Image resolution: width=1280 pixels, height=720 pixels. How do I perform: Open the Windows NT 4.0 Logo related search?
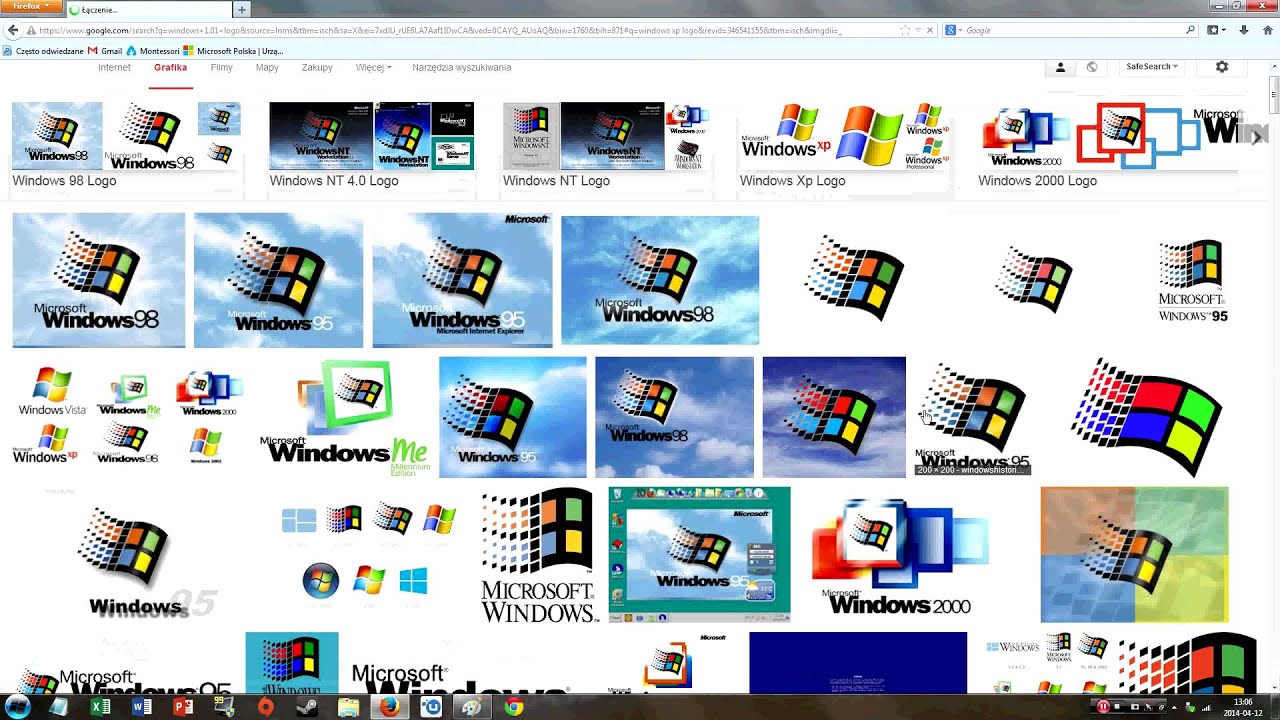[x=371, y=146]
